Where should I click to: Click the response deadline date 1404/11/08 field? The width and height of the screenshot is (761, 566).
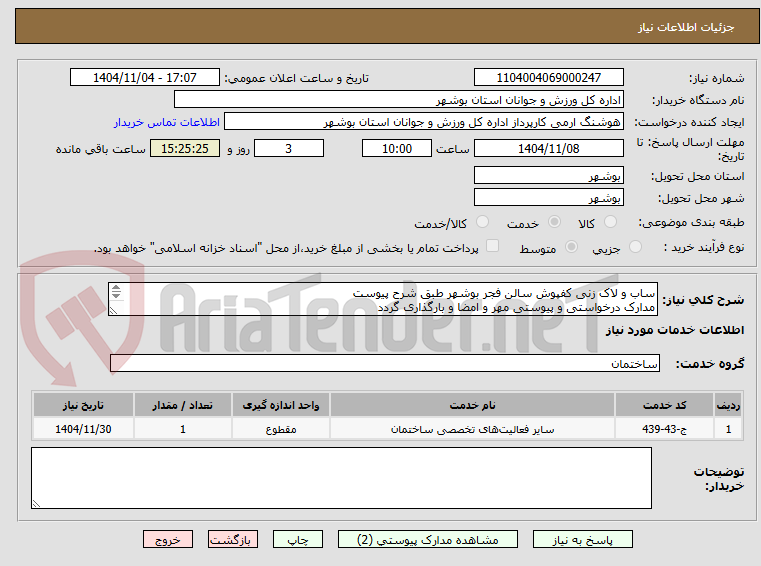pyautogui.click(x=548, y=149)
